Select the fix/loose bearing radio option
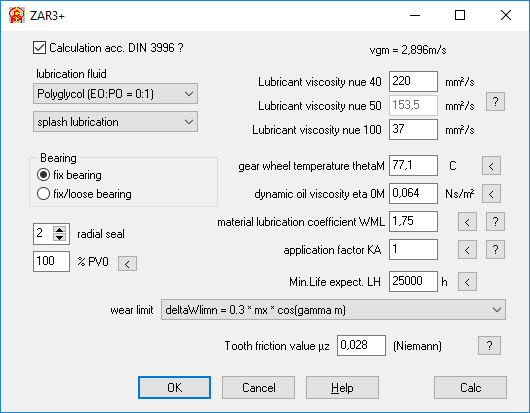The width and height of the screenshot is (530, 413). coord(43,194)
